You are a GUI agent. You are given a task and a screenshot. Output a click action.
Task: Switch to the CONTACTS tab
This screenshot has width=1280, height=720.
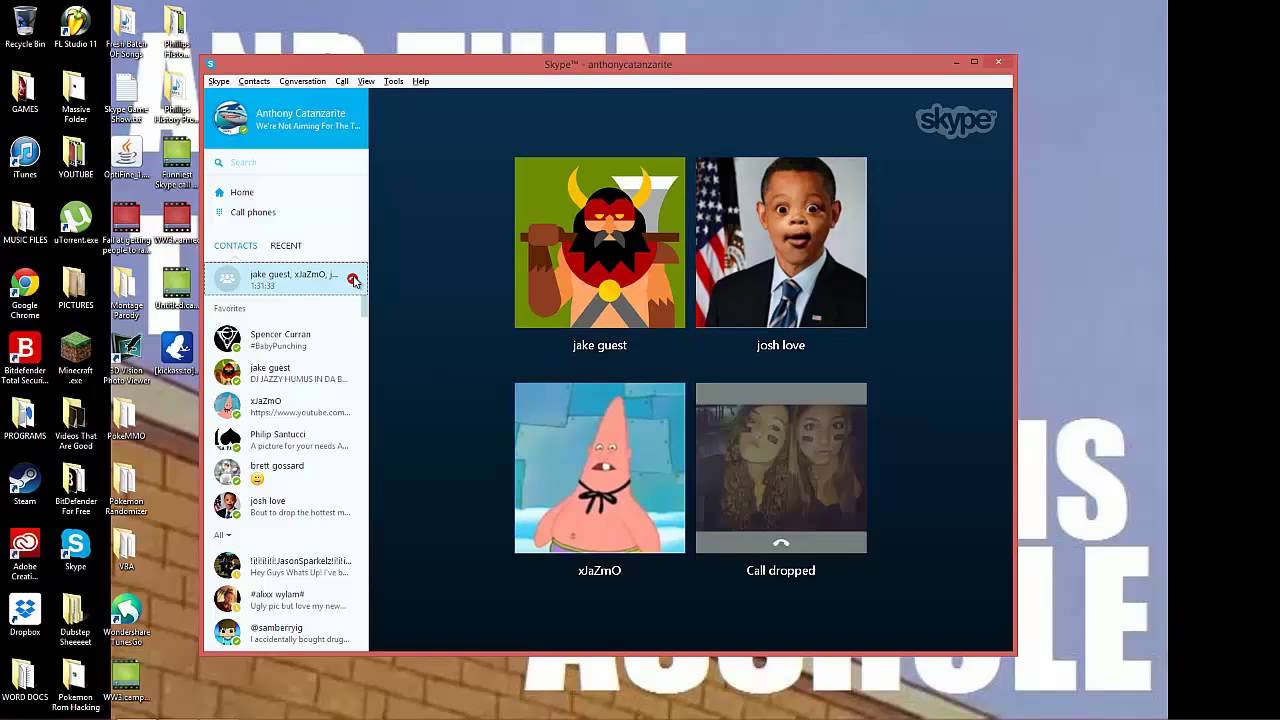pos(235,245)
